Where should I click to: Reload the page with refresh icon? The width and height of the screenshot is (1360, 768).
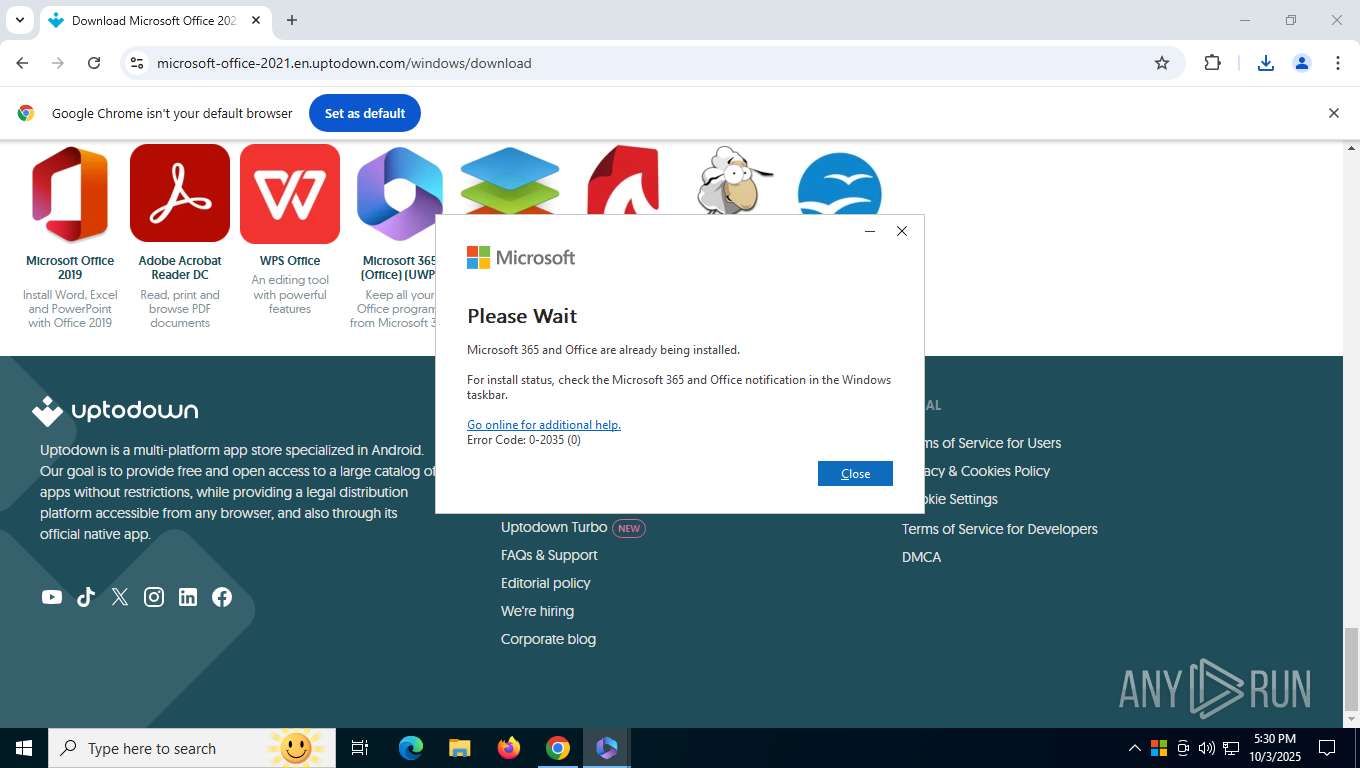[94, 63]
